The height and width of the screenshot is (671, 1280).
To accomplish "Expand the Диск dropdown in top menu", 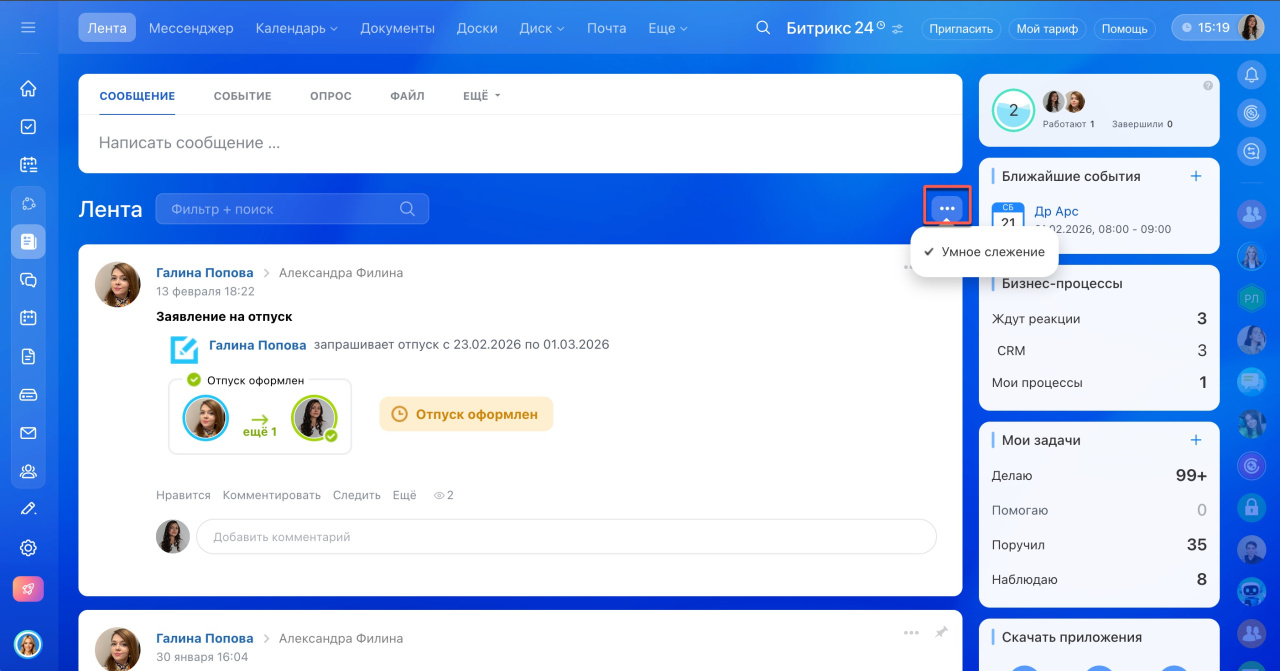I will (x=542, y=28).
